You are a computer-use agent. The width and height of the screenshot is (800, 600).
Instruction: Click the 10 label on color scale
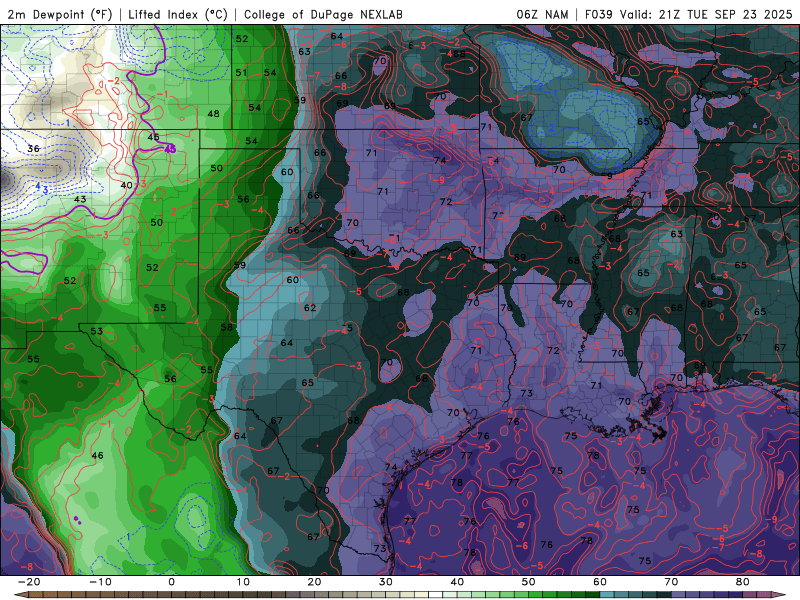[x=243, y=582]
